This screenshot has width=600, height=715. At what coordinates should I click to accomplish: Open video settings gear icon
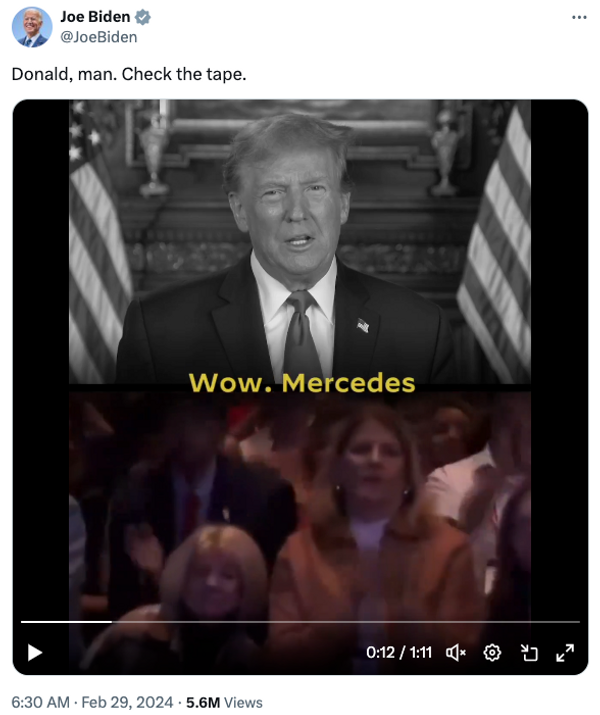click(x=492, y=653)
